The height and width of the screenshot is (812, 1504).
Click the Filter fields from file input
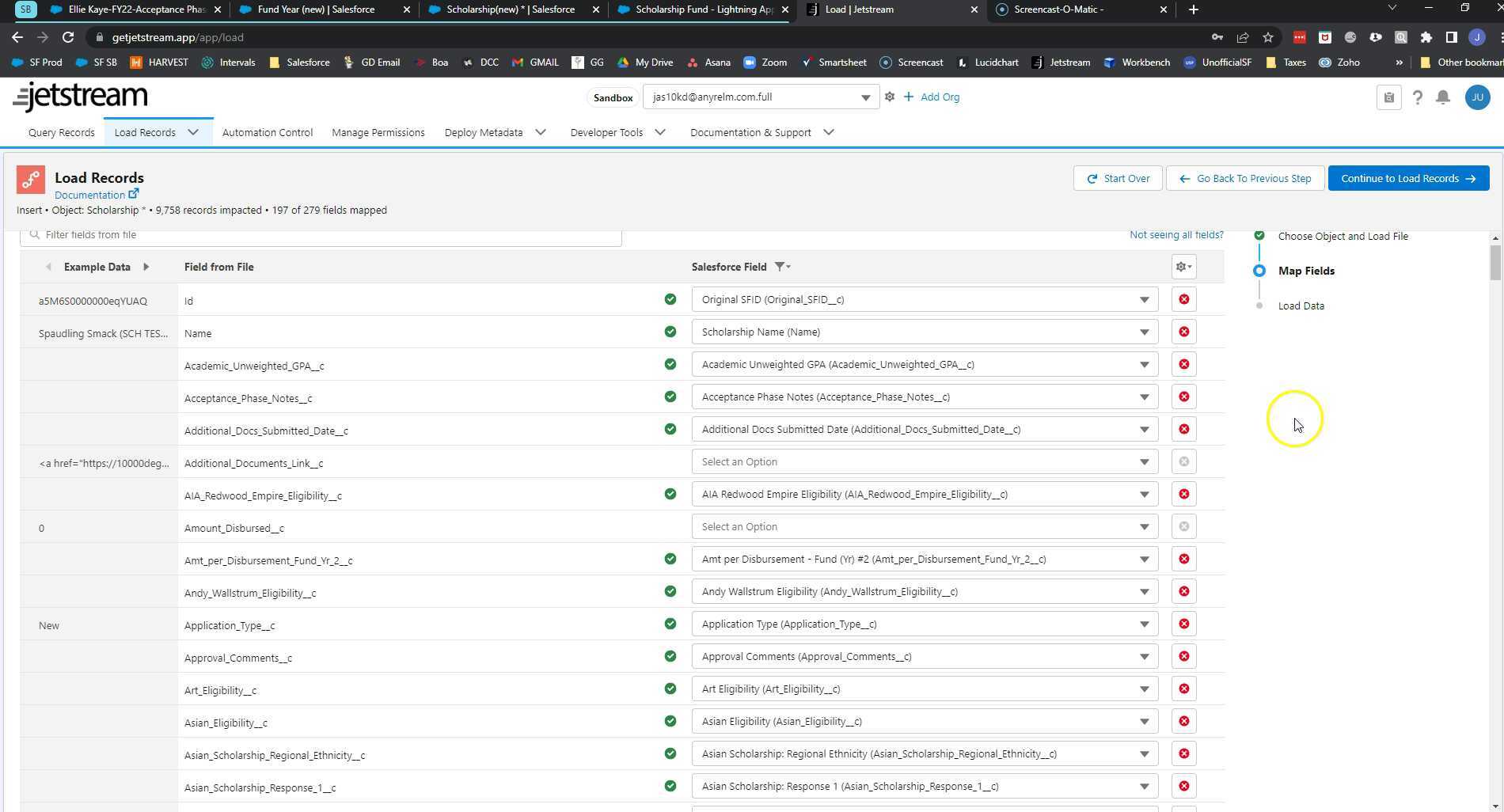321,235
